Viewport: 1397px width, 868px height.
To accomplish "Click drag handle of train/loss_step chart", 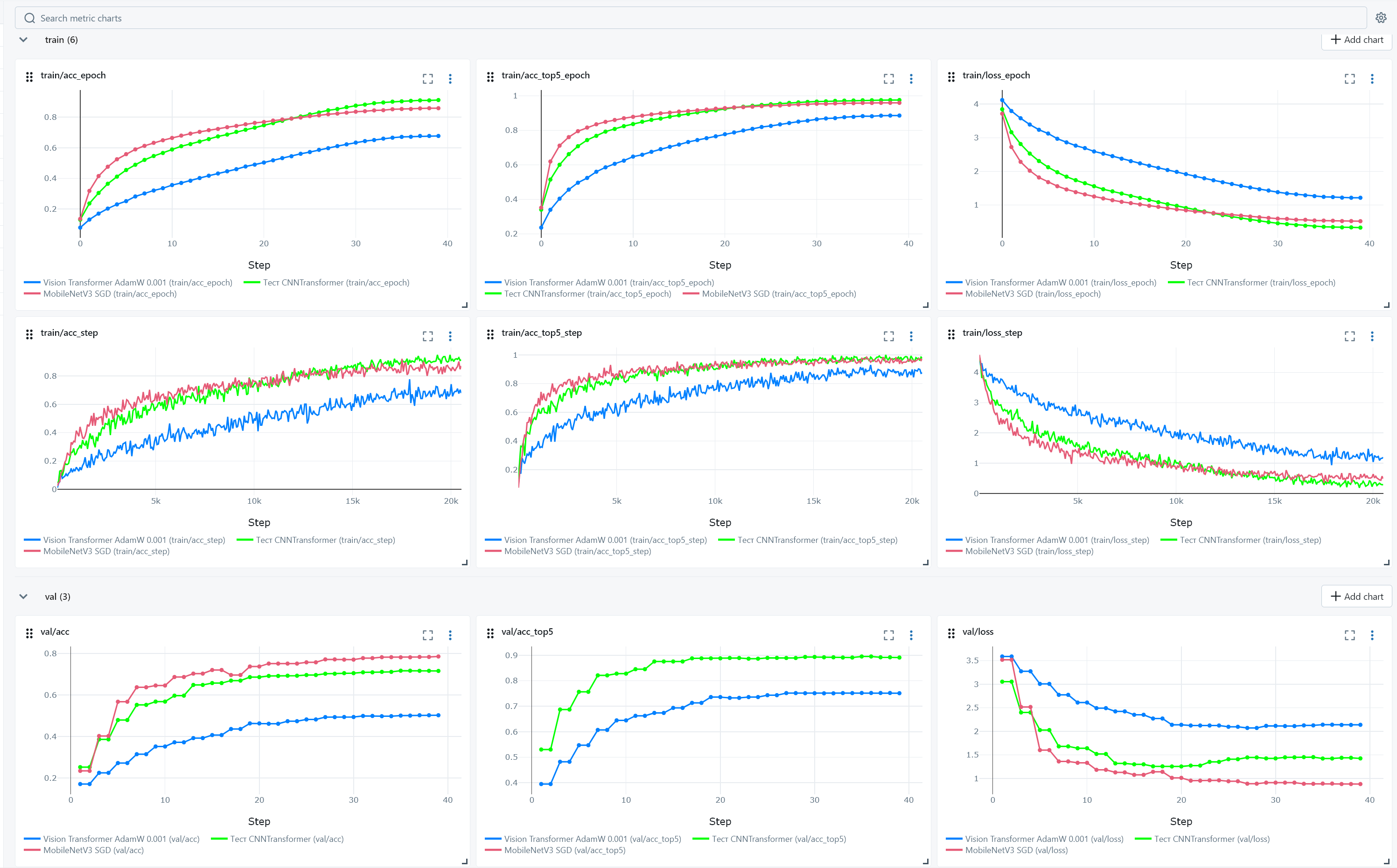I will [951, 334].
